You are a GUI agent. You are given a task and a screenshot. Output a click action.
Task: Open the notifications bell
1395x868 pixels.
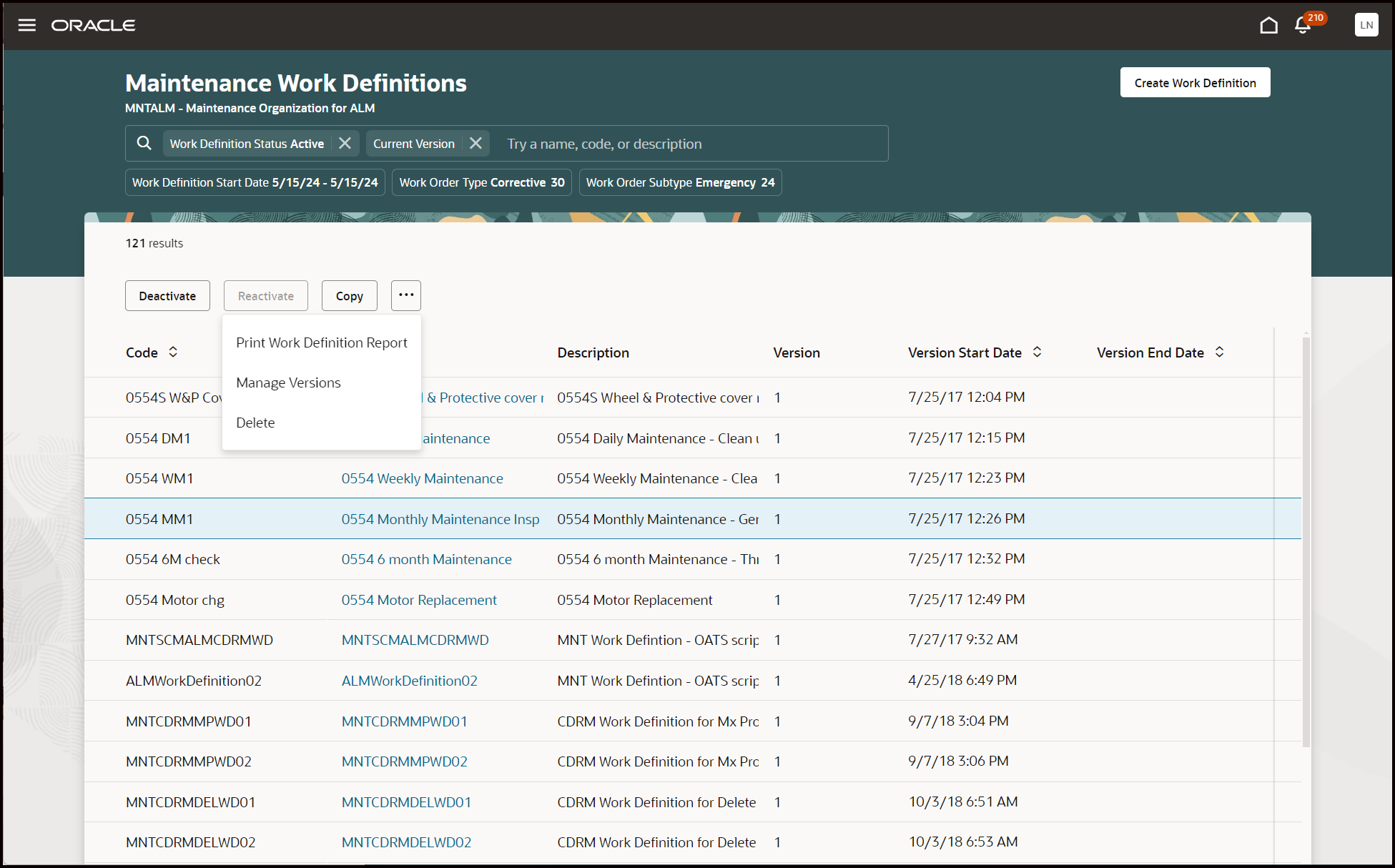[1303, 26]
